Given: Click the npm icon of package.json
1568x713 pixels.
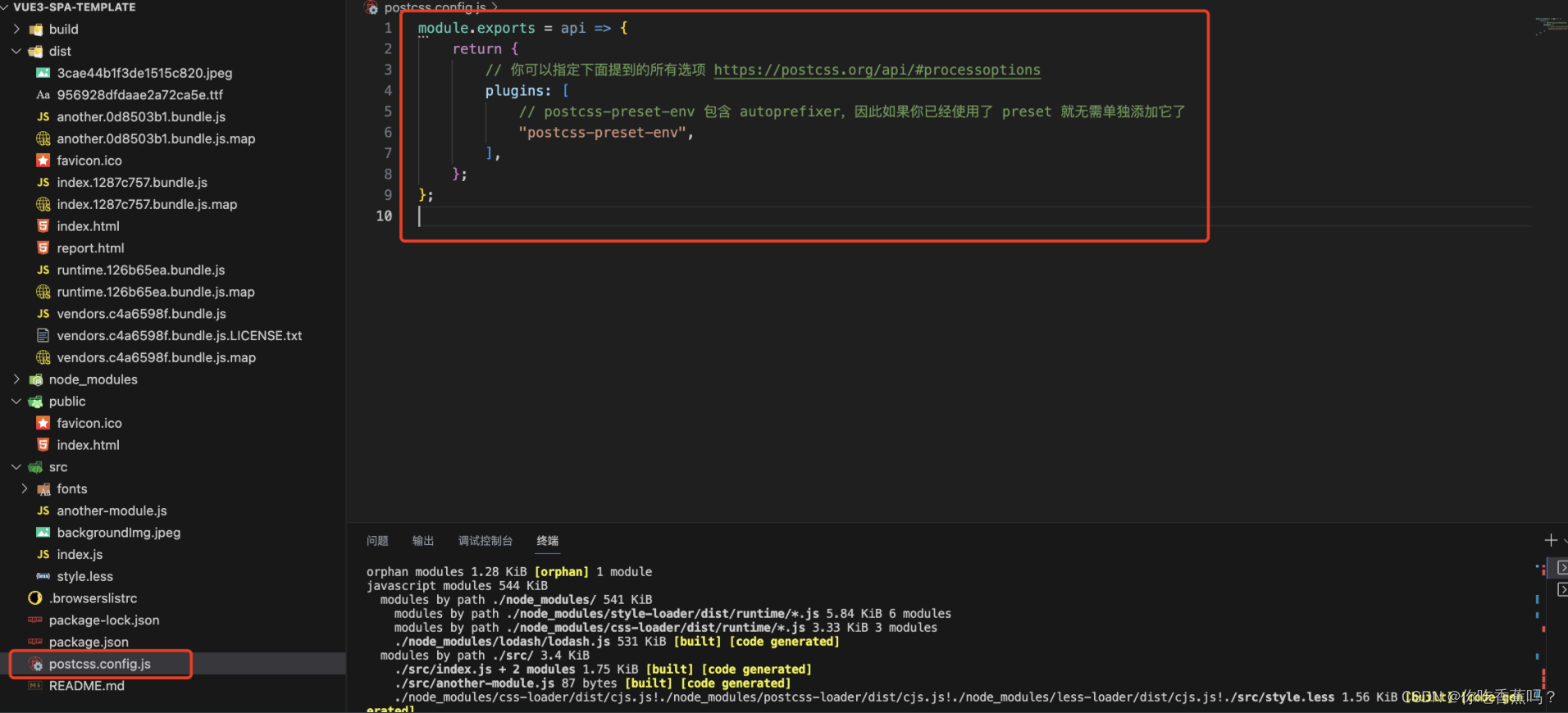Looking at the screenshot, I should (x=35, y=642).
